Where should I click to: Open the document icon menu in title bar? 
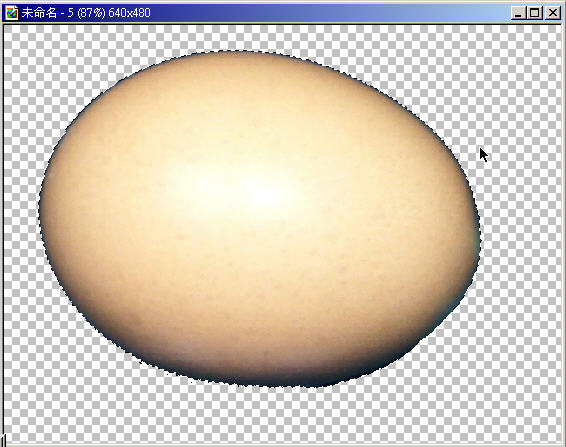pyautogui.click(x=11, y=13)
